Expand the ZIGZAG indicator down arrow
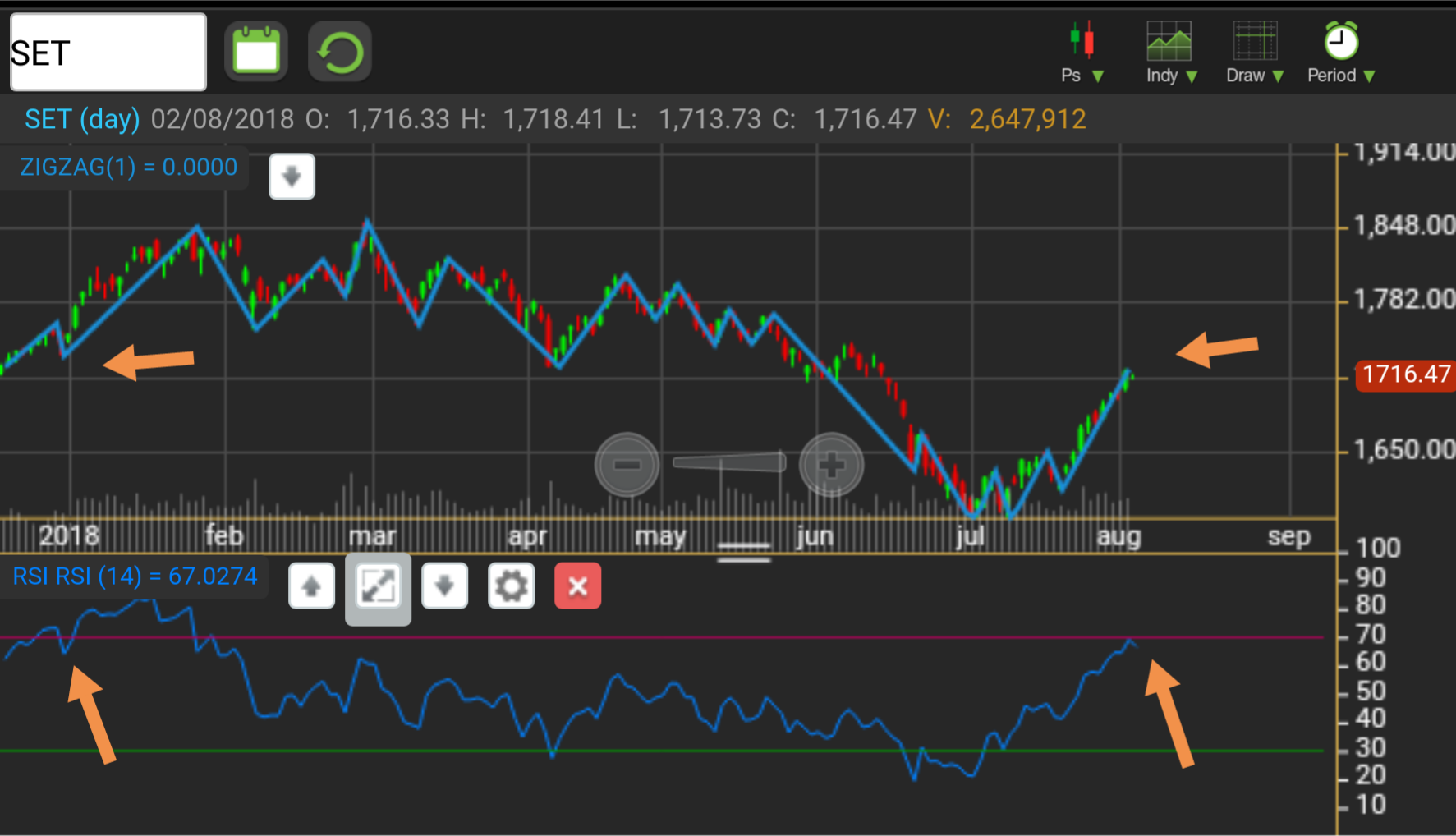Screen dimensions: 1456x836 292,177
